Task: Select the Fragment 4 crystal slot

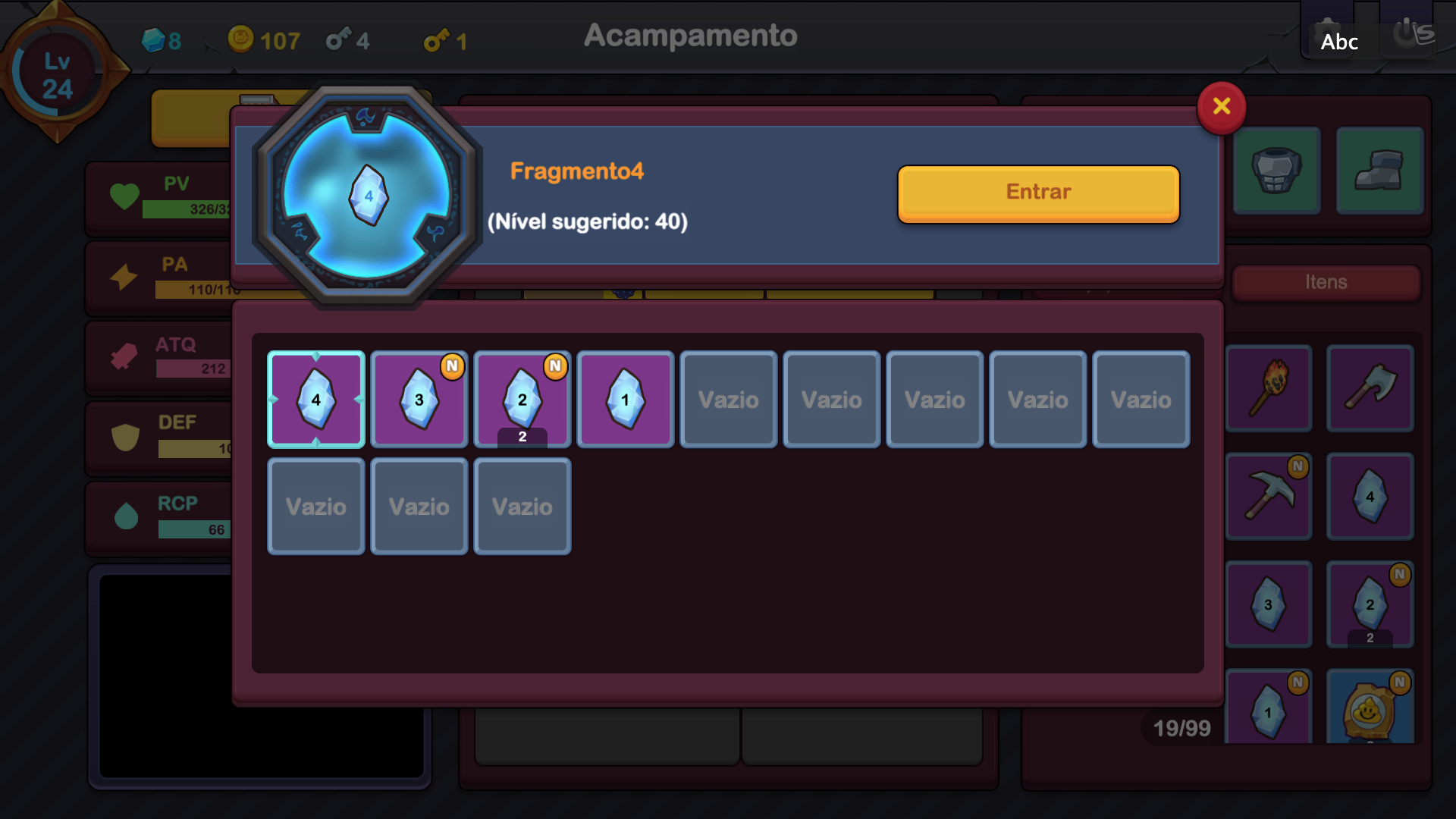Action: pyautogui.click(x=316, y=400)
